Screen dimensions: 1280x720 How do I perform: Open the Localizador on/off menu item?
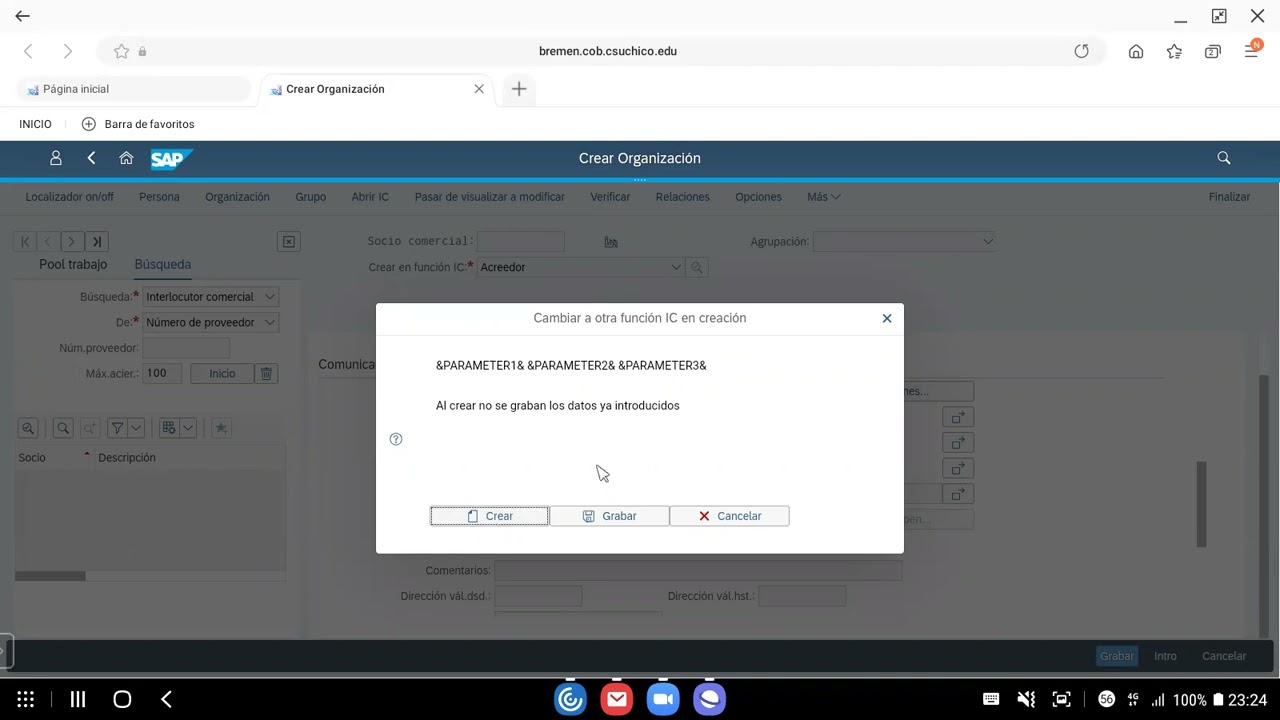click(70, 197)
